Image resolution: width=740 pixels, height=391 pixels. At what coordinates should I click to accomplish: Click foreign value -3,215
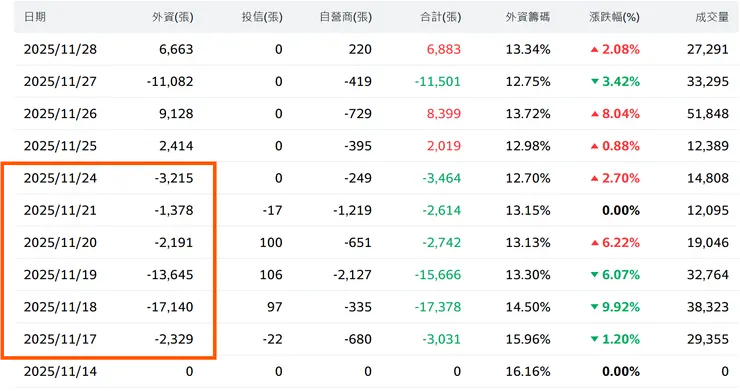tap(174, 178)
